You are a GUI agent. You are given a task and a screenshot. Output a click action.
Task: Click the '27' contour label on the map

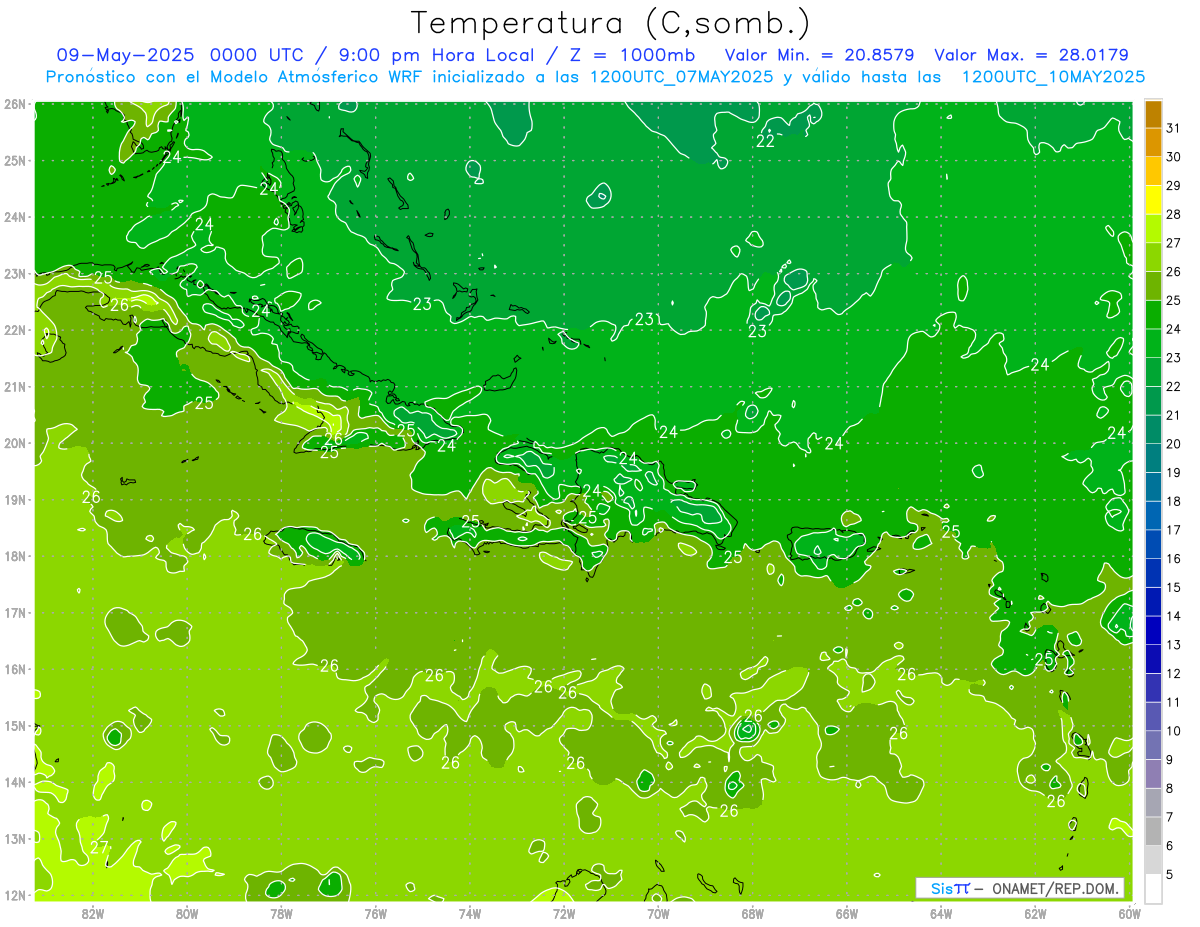click(x=99, y=848)
